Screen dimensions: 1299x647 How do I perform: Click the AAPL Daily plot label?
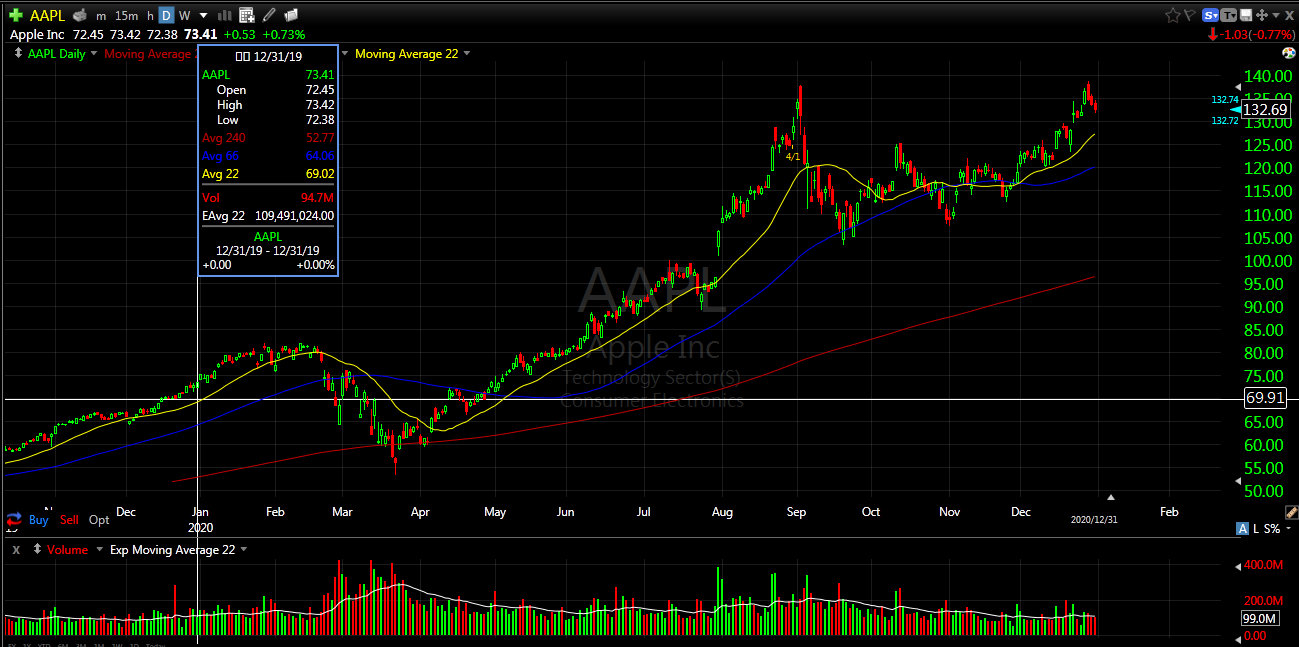coord(57,54)
